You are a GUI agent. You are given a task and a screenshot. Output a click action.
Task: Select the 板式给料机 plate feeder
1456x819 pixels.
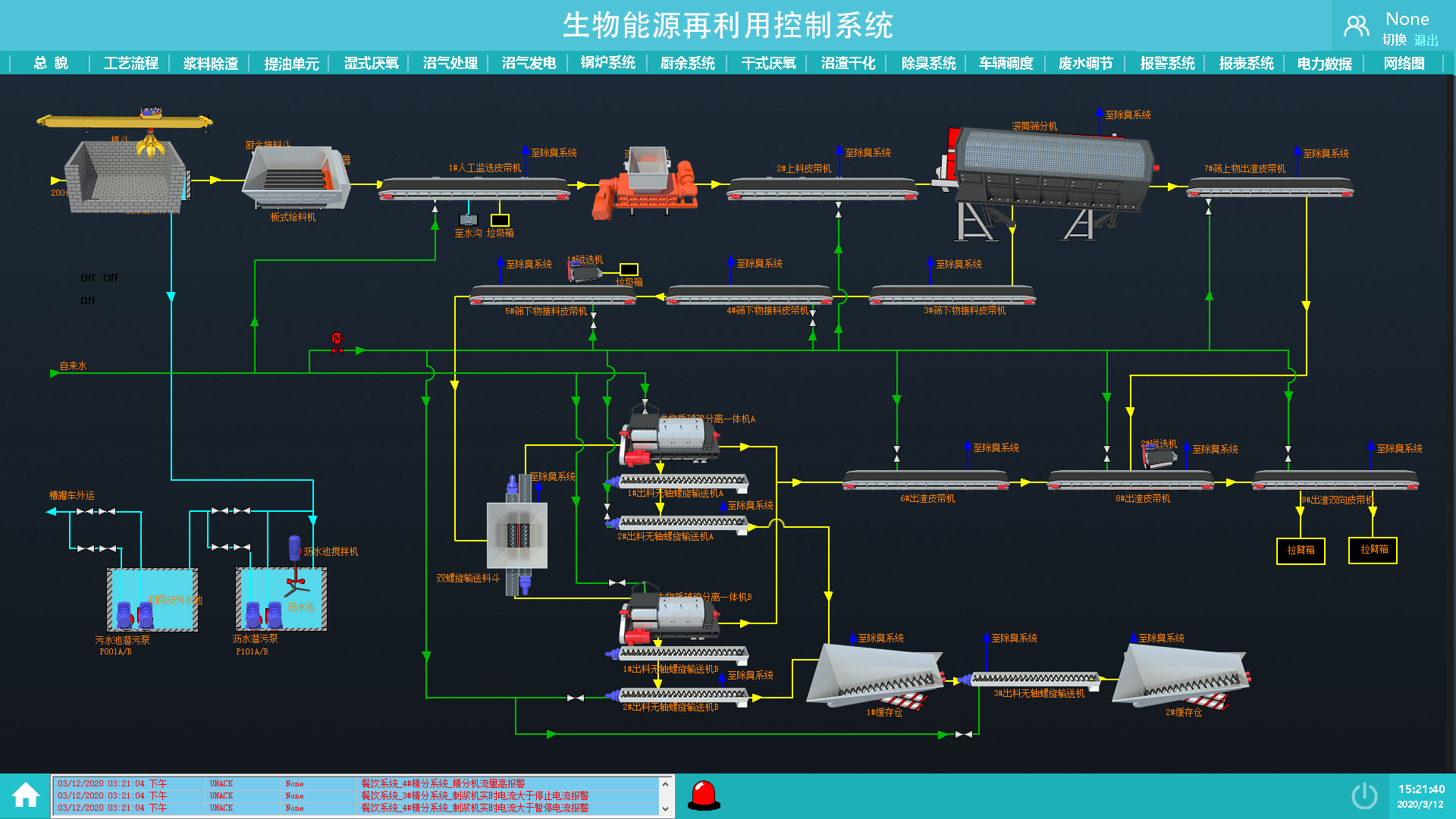[x=296, y=178]
